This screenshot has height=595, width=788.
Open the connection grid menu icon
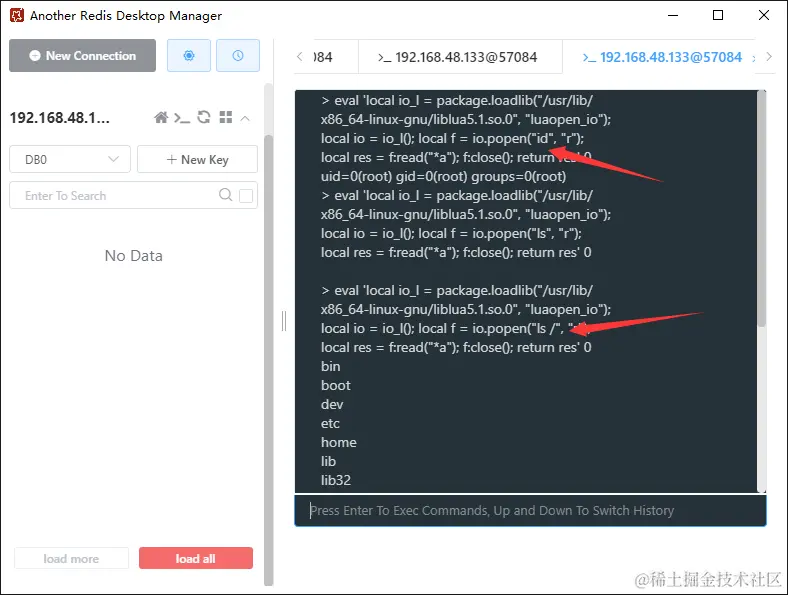(x=226, y=117)
